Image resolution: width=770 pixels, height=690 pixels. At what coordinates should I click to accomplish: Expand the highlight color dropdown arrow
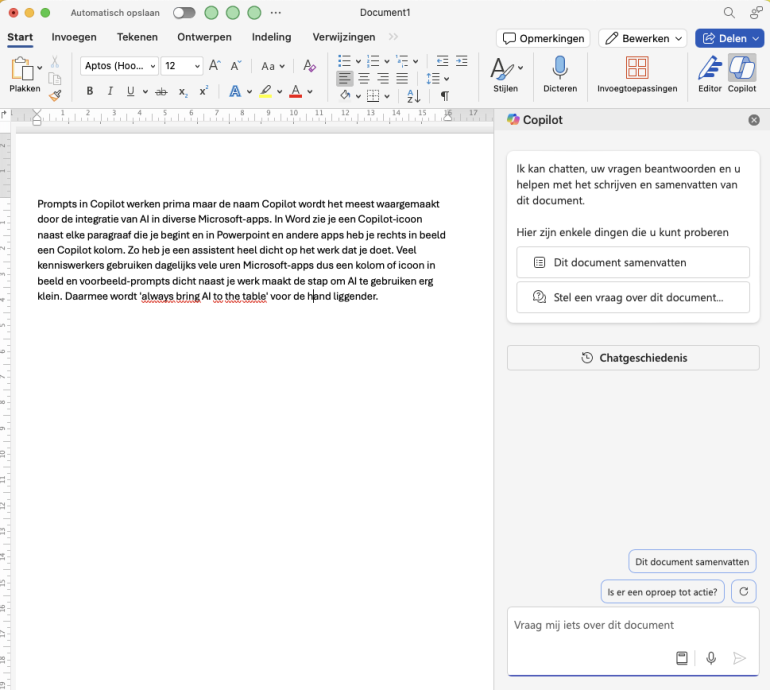tap(279, 92)
